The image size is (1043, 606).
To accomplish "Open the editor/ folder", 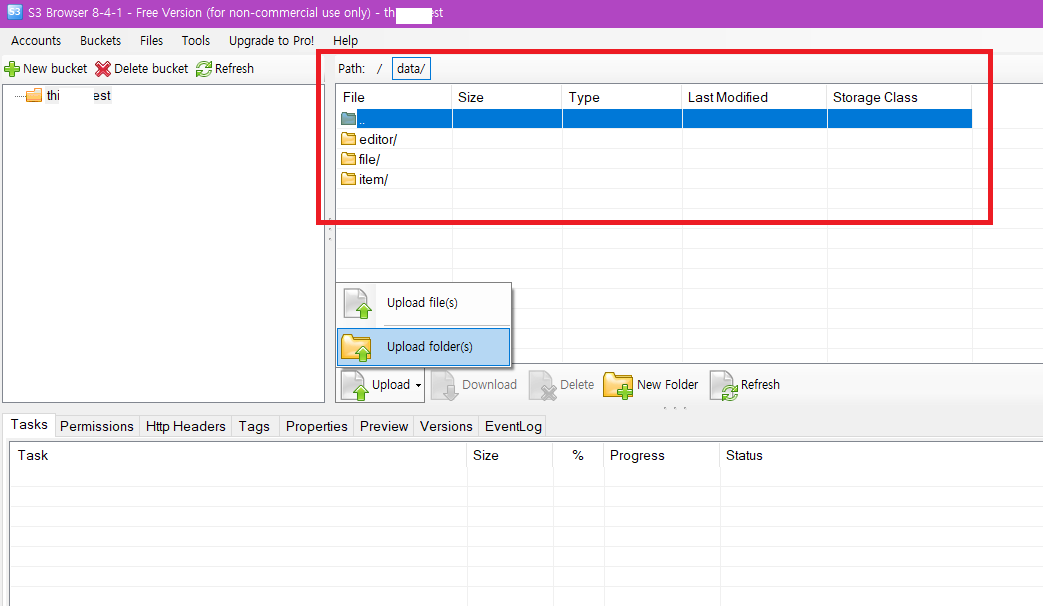I will coord(377,139).
